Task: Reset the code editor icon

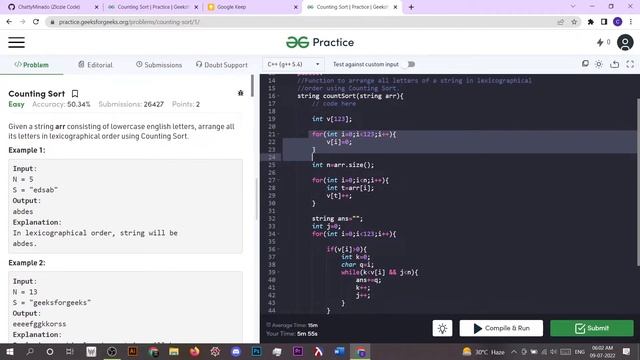Action: pyautogui.click(x=614, y=64)
